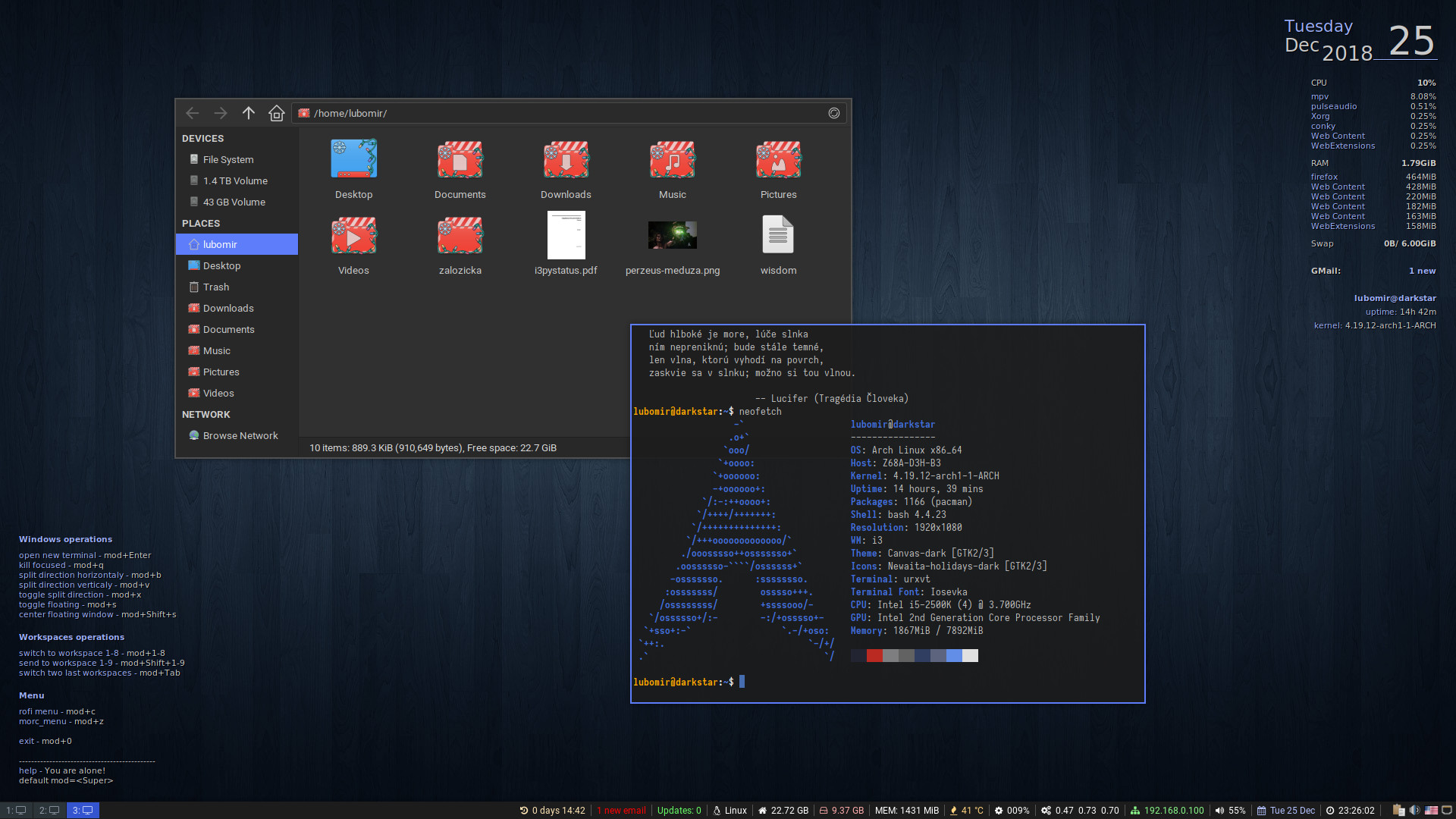Switch to workspace 1 in i3 bar
This screenshot has width=1456, height=819.
[x=16, y=810]
